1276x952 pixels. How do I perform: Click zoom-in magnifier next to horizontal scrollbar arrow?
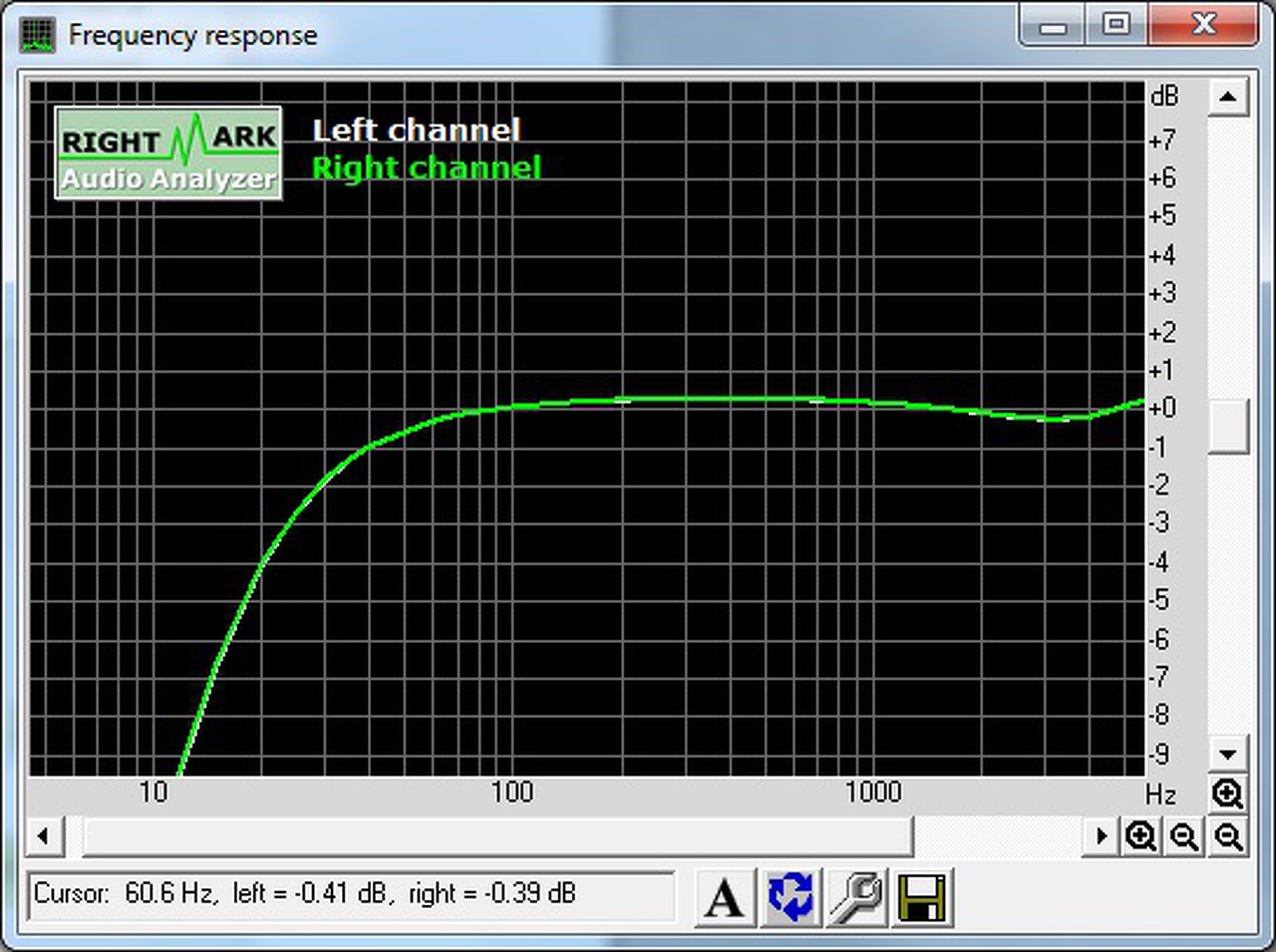(1140, 836)
